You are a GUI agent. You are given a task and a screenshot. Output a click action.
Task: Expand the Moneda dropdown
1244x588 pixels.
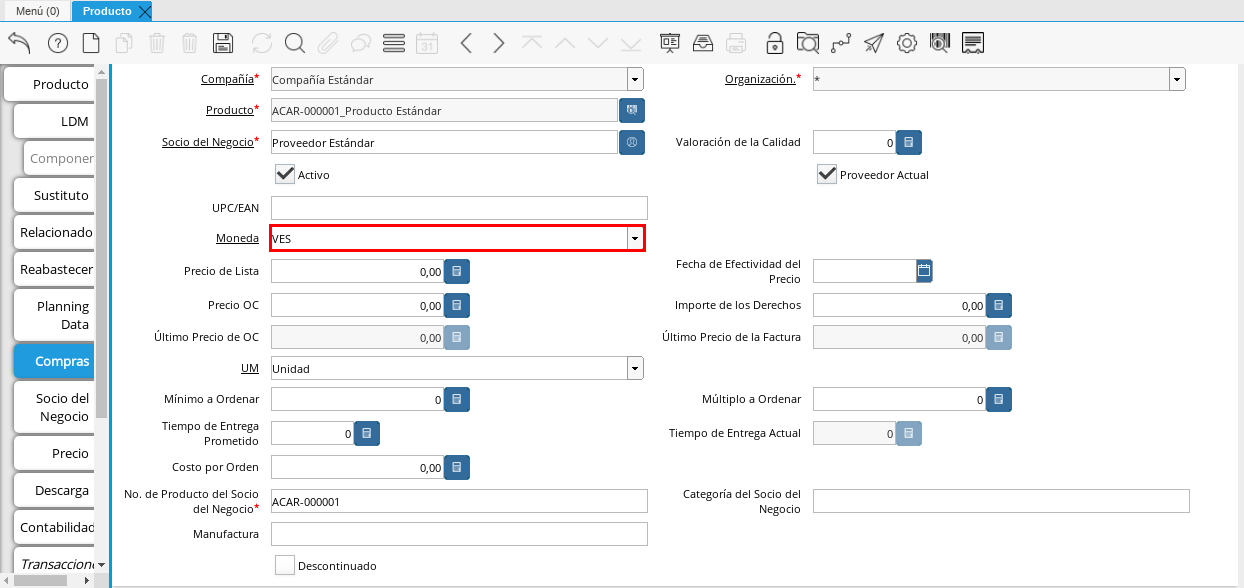635,238
